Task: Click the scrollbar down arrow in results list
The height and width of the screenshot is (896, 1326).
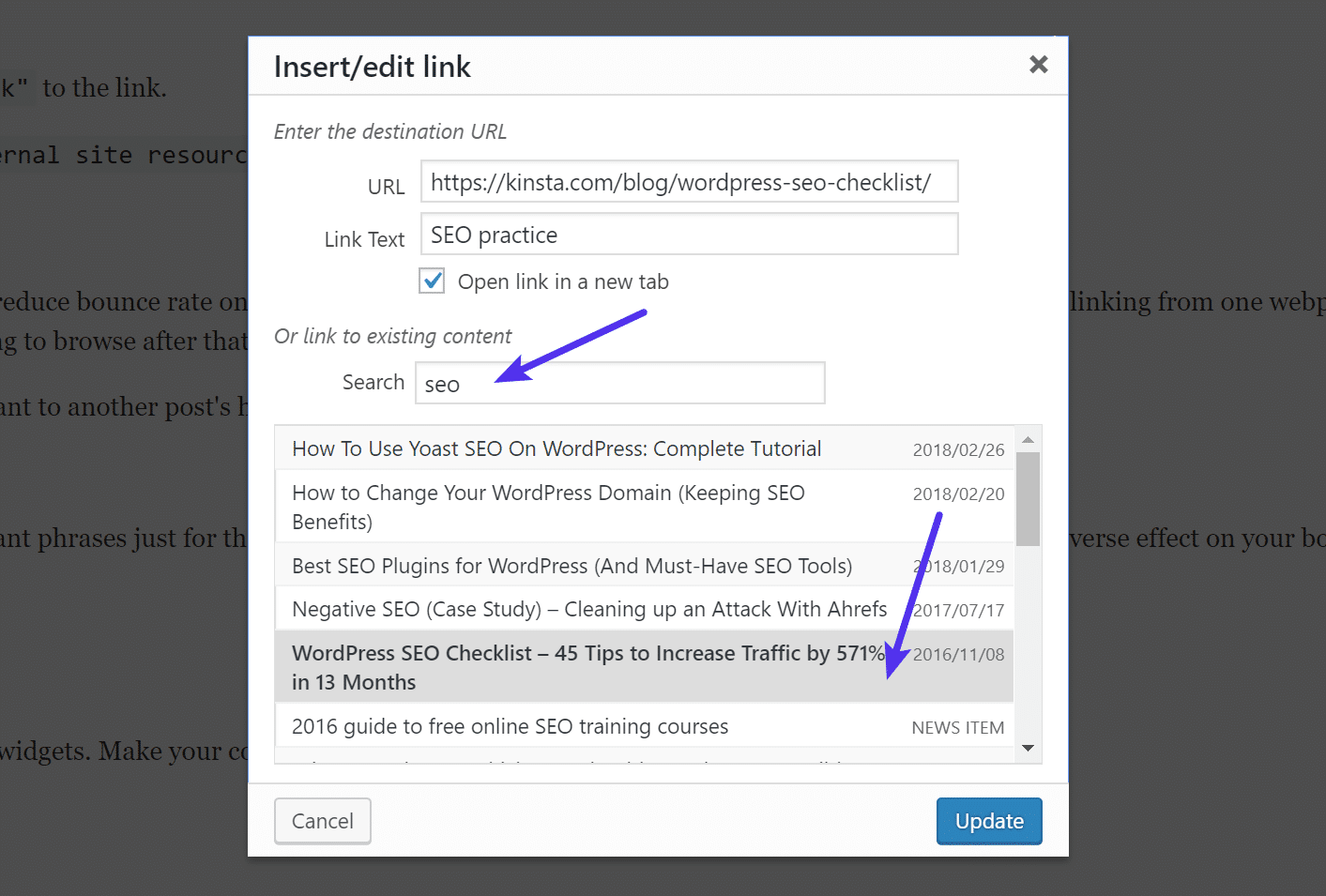Action: pos(1028,748)
